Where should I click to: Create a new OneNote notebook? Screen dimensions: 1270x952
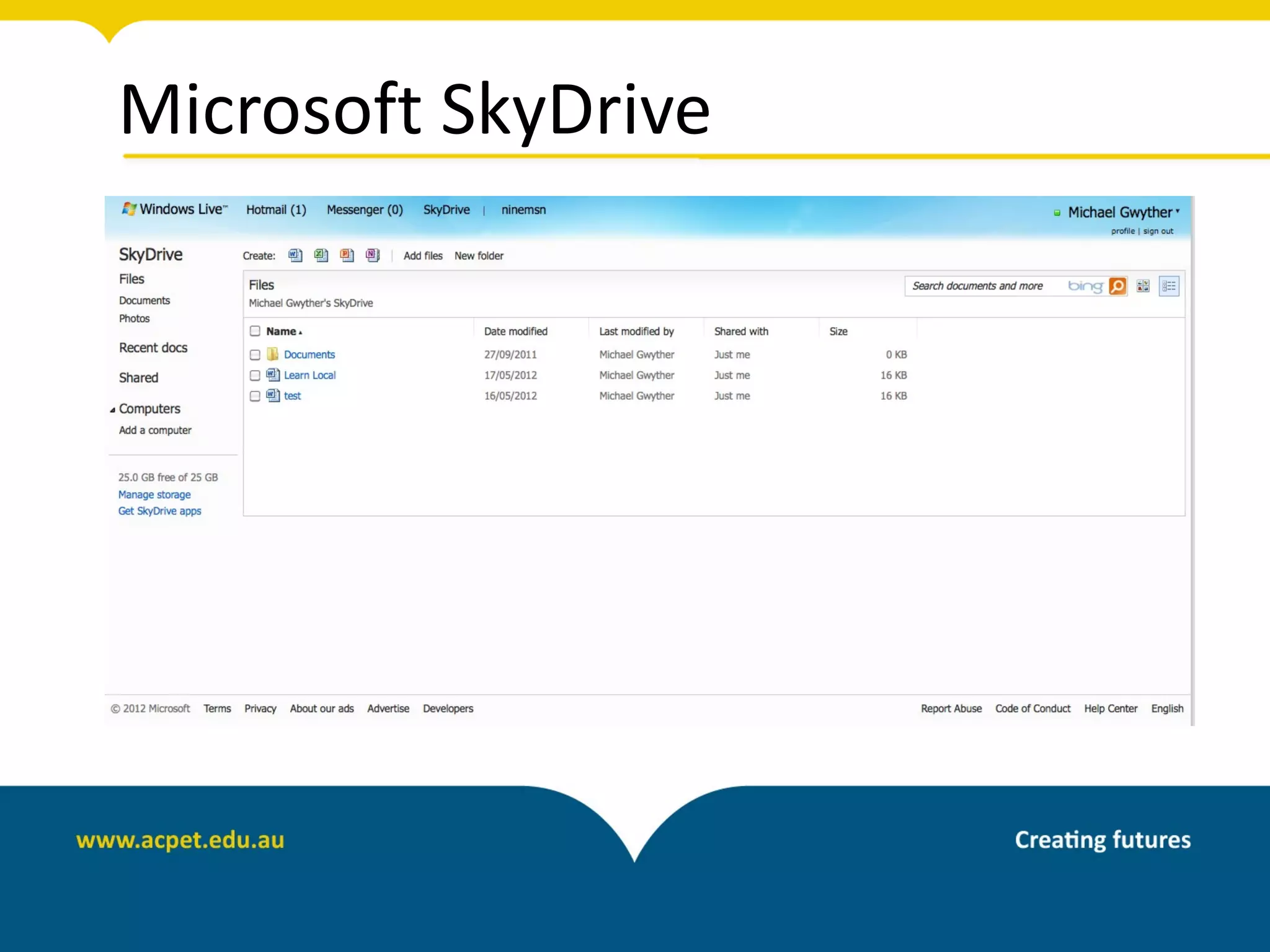coord(373,255)
